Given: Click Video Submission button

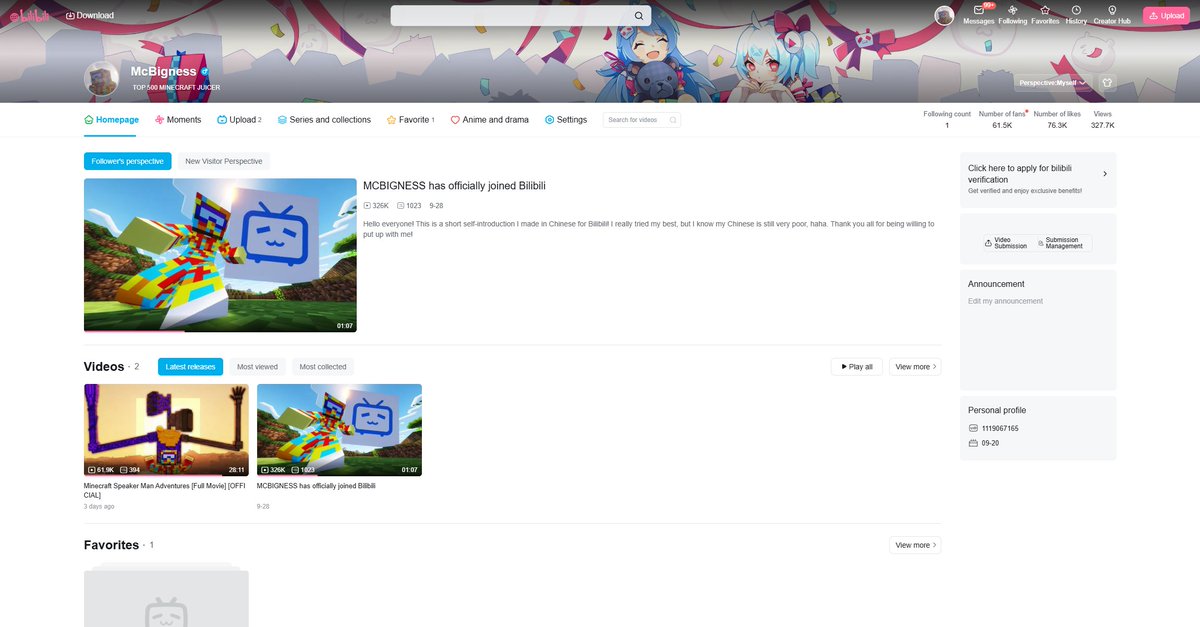Looking at the screenshot, I should click(x=1008, y=243).
